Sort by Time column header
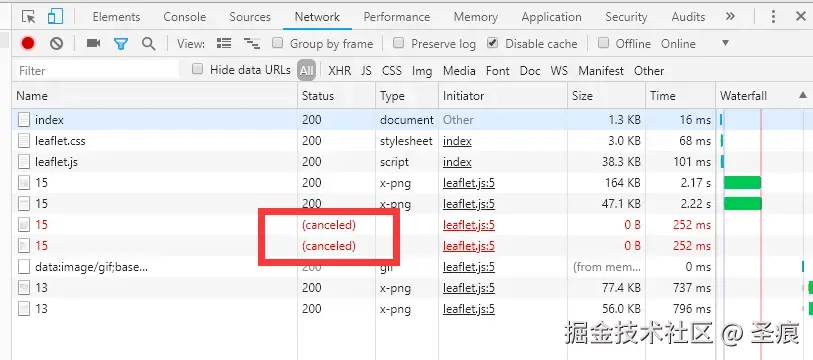Screen dimensions: 813x360 pyautogui.click(x=681, y=95)
